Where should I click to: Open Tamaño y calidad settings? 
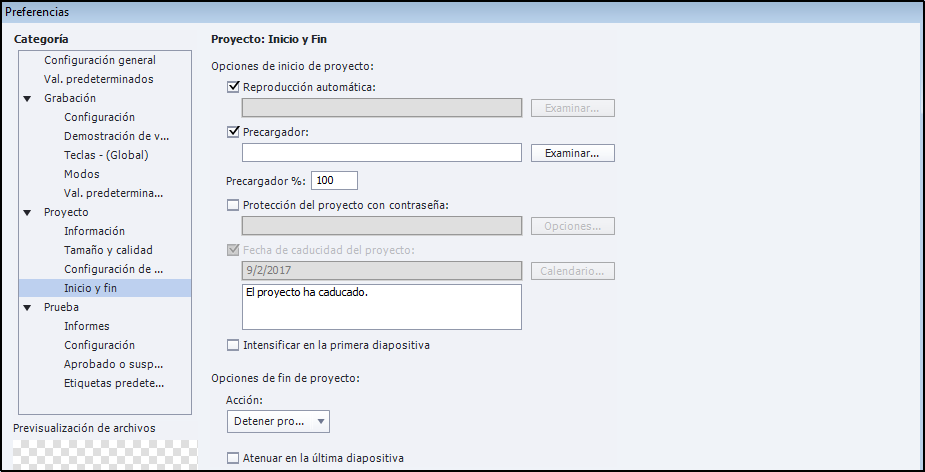[108, 250]
